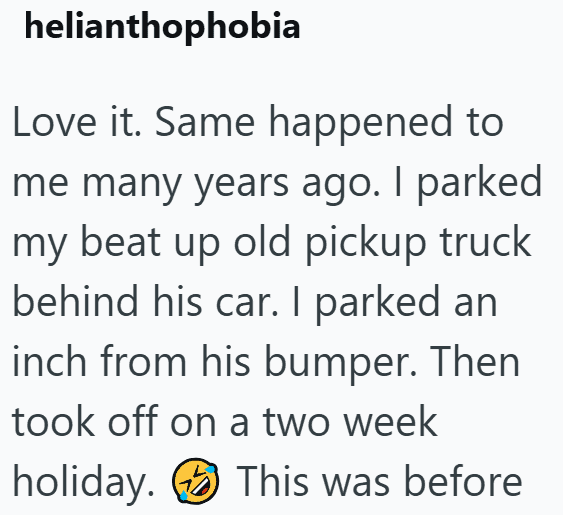
Task: Click the word "before" on last line
Action: click(x=463, y=481)
